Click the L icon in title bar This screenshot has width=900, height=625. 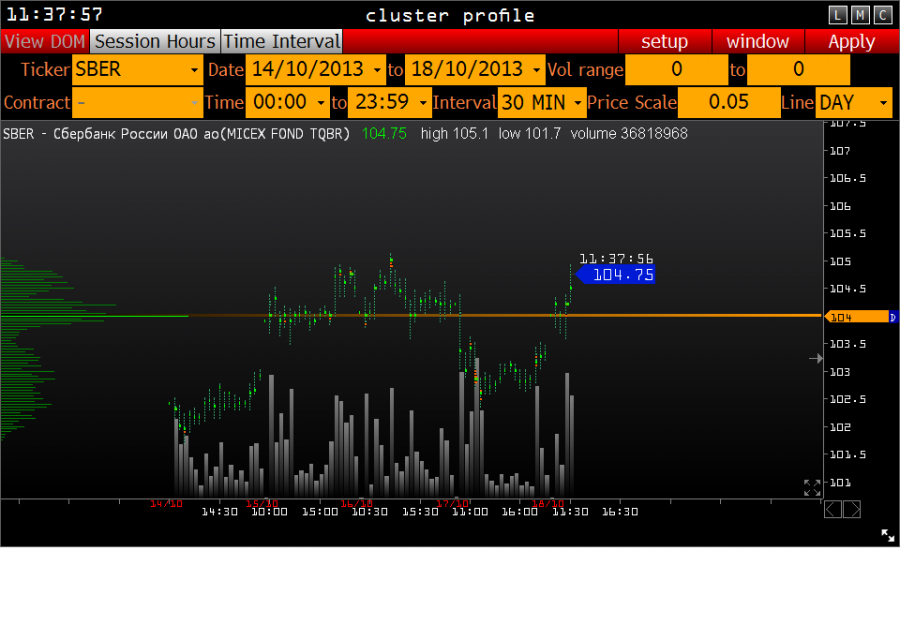pos(838,15)
